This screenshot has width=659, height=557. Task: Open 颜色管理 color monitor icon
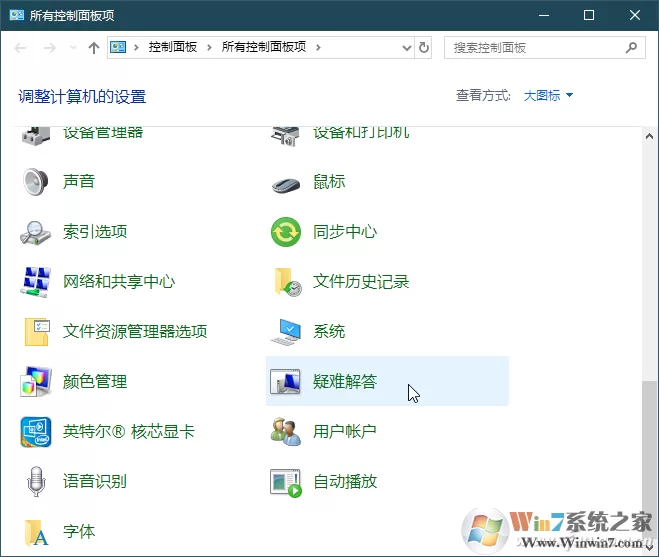pyautogui.click(x=36, y=382)
